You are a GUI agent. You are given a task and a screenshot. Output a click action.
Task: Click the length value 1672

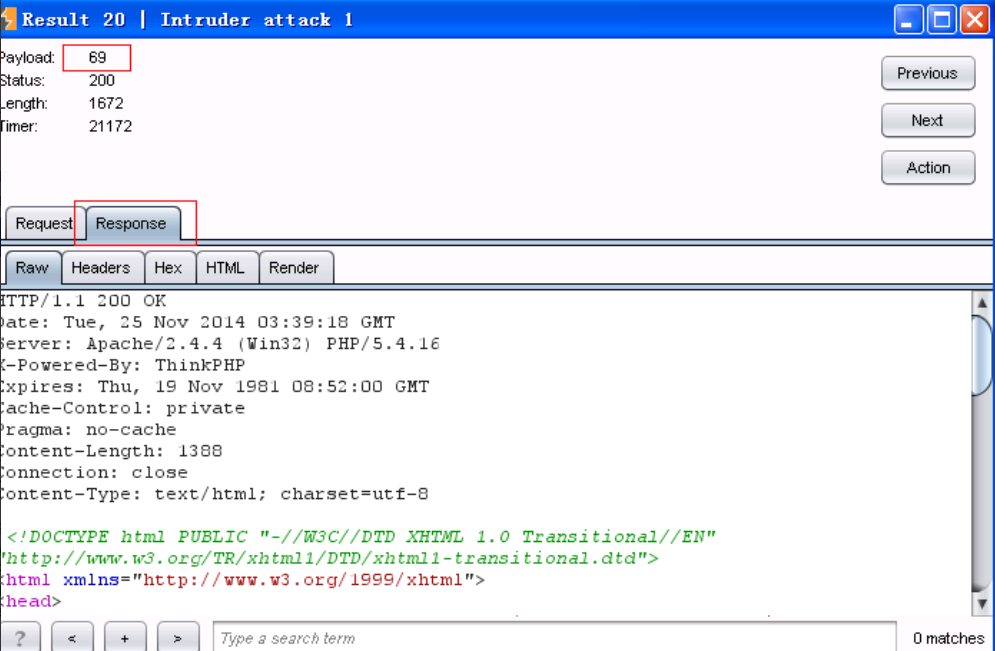[x=106, y=103]
